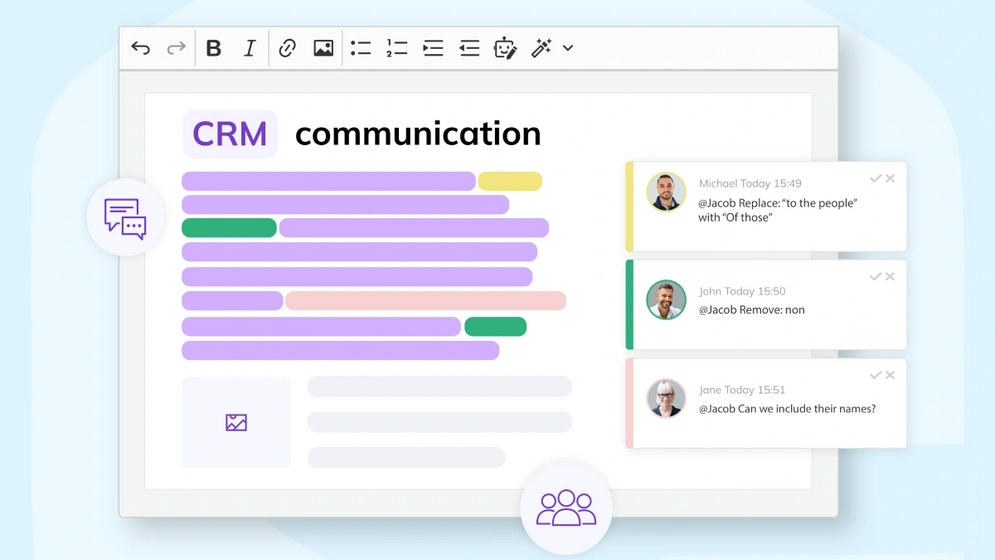Click the Redo arrow in toolbar
This screenshot has width=995, height=560.
[176, 48]
